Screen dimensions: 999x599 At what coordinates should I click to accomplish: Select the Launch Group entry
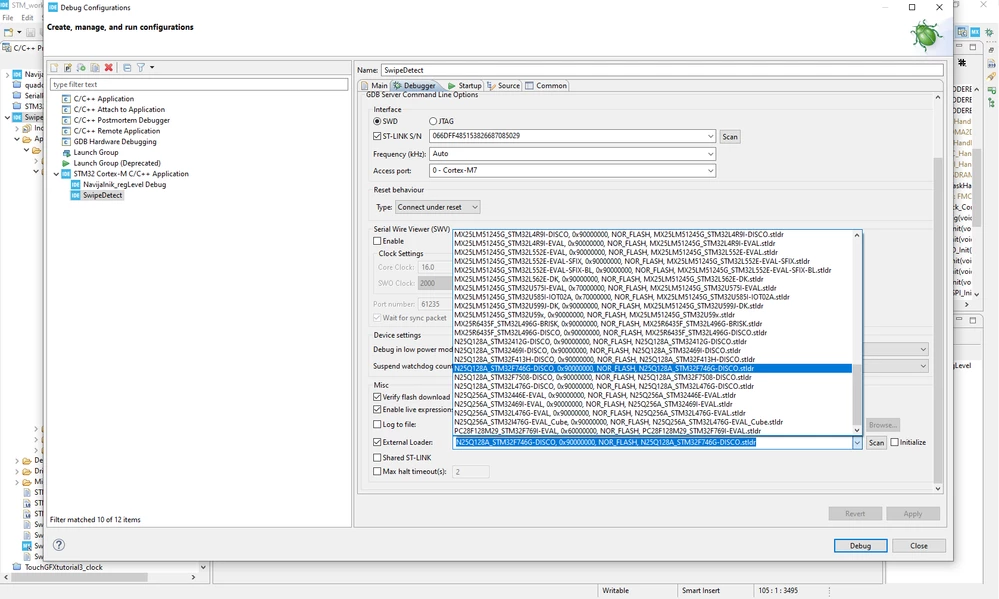coord(96,153)
